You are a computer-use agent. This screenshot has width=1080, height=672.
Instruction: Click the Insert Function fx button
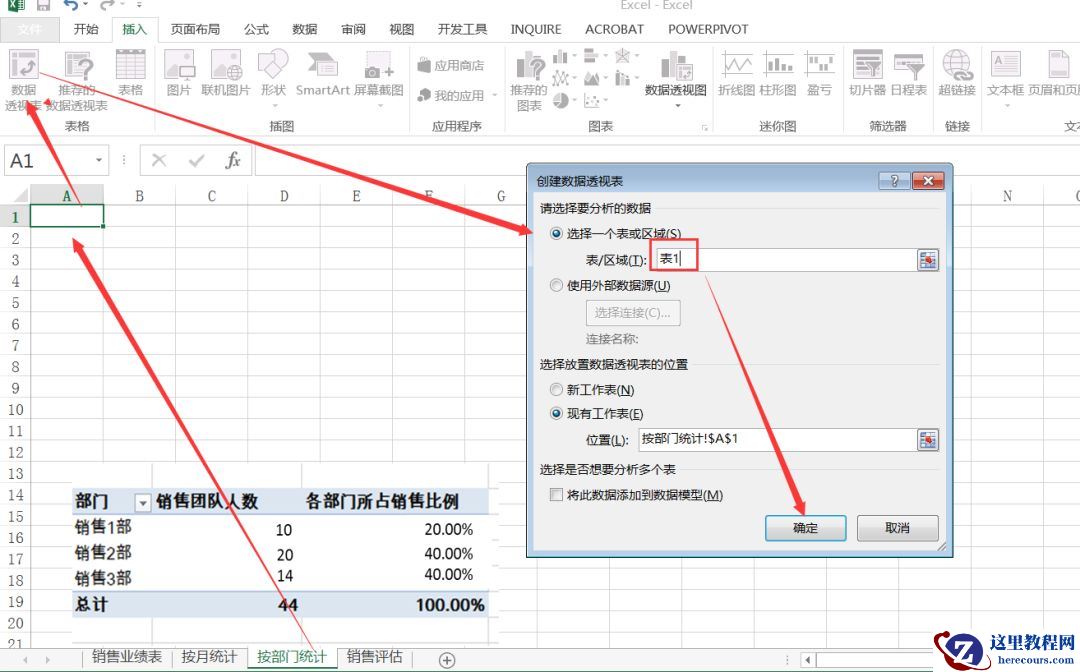coord(233,160)
